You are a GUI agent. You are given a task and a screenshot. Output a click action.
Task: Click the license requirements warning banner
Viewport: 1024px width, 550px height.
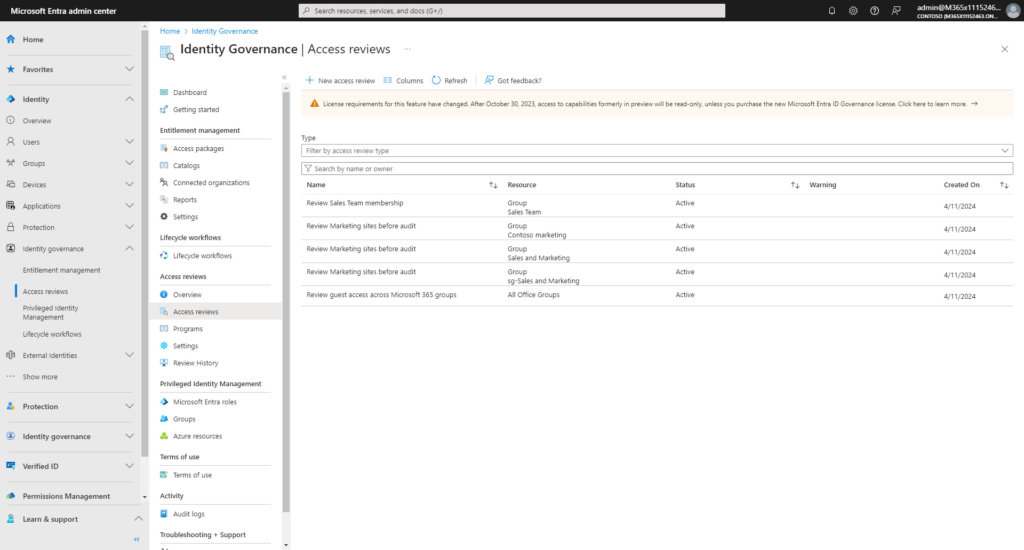657,104
